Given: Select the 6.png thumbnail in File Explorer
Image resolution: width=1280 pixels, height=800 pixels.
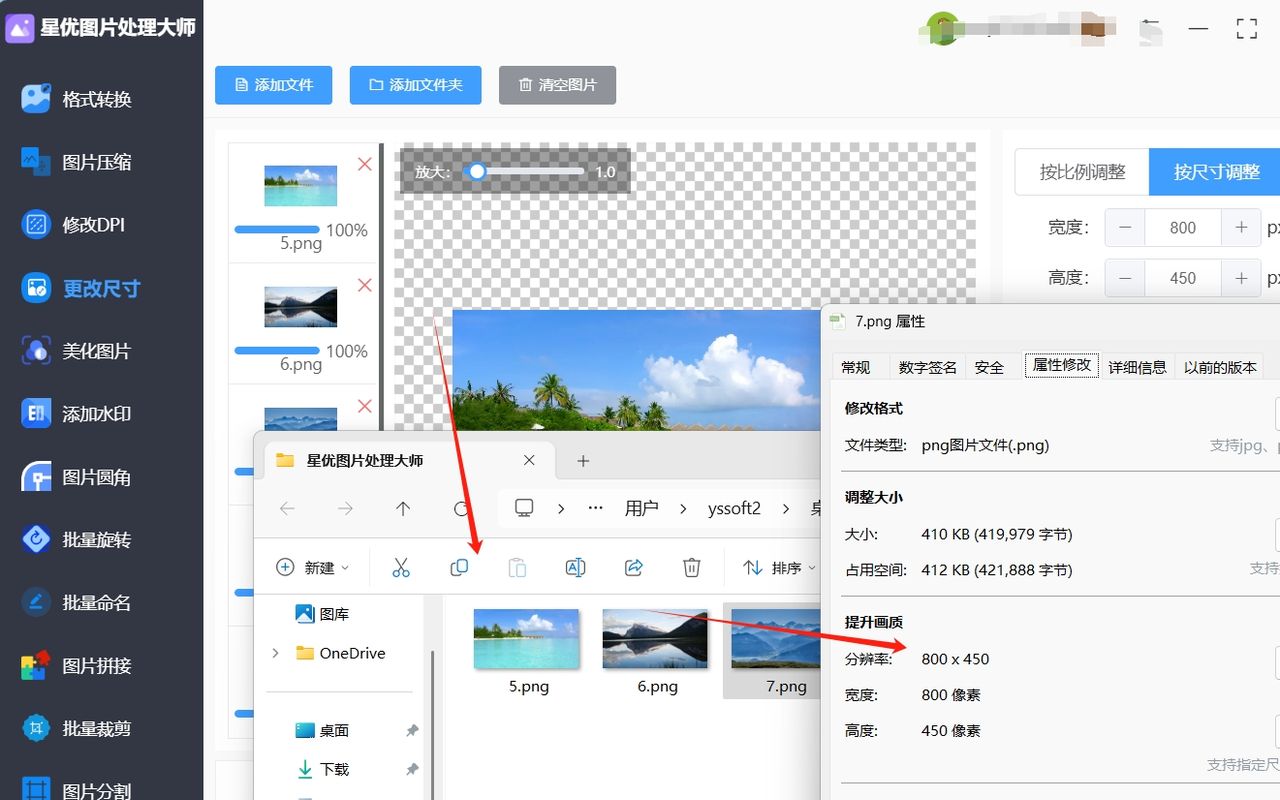Looking at the screenshot, I should pyautogui.click(x=655, y=640).
